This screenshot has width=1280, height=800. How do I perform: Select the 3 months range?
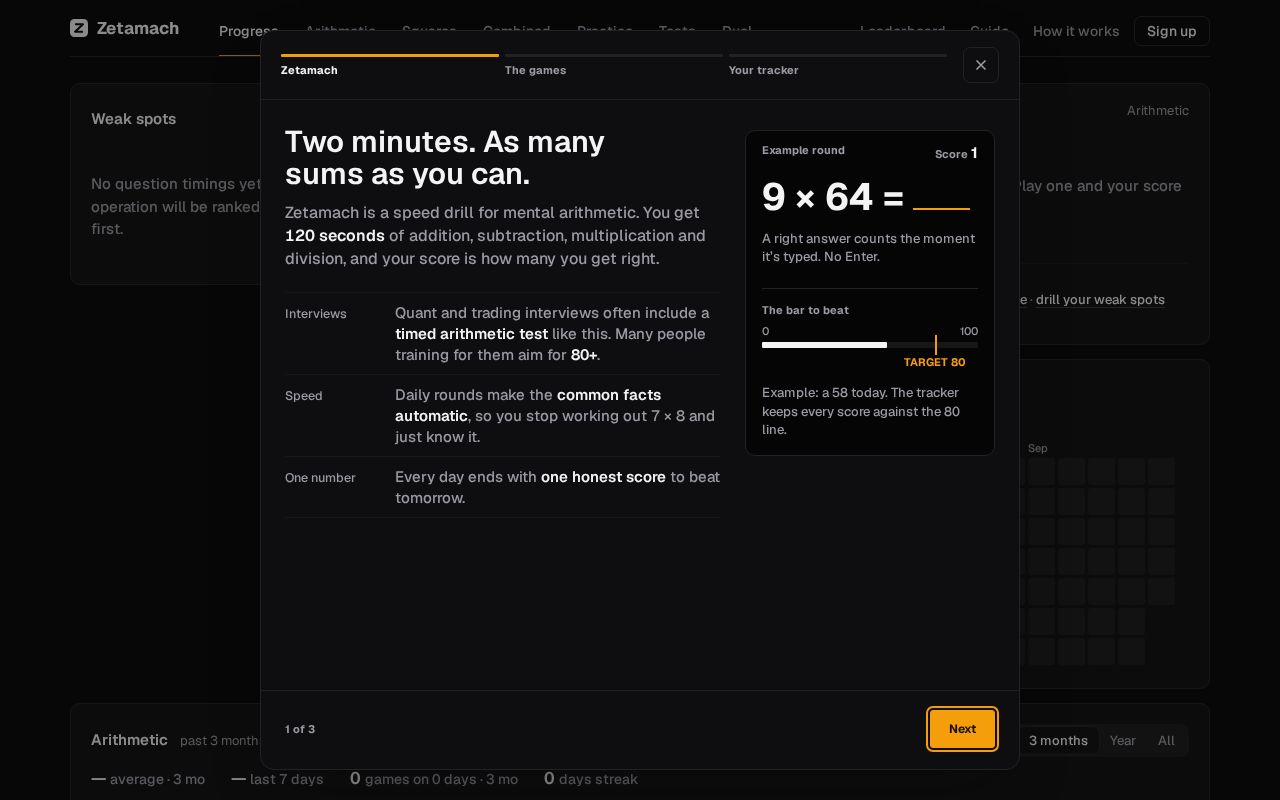pos(1058,740)
